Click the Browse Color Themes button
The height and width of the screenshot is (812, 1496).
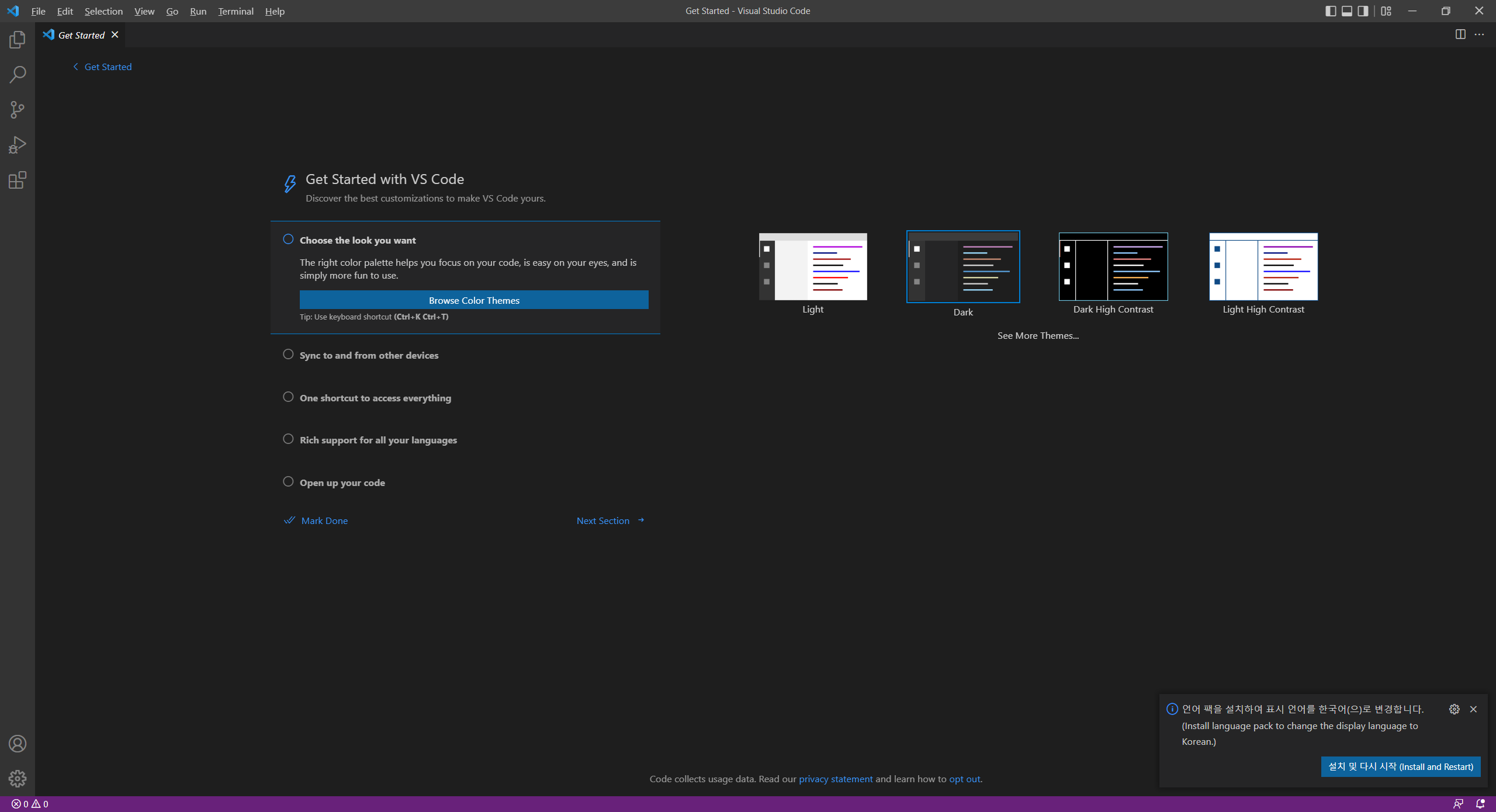pos(474,300)
